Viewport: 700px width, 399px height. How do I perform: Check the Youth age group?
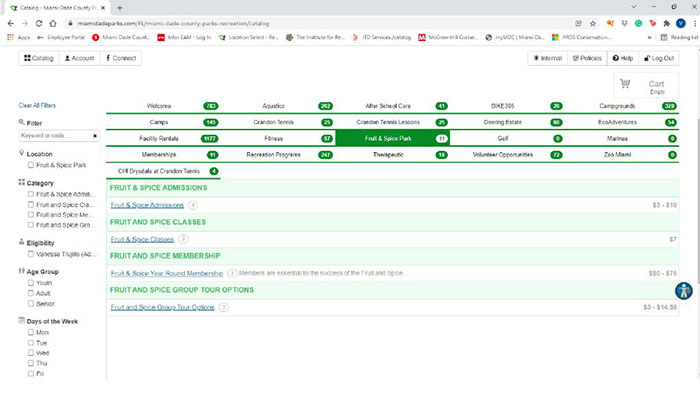pyautogui.click(x=31, y=283)
